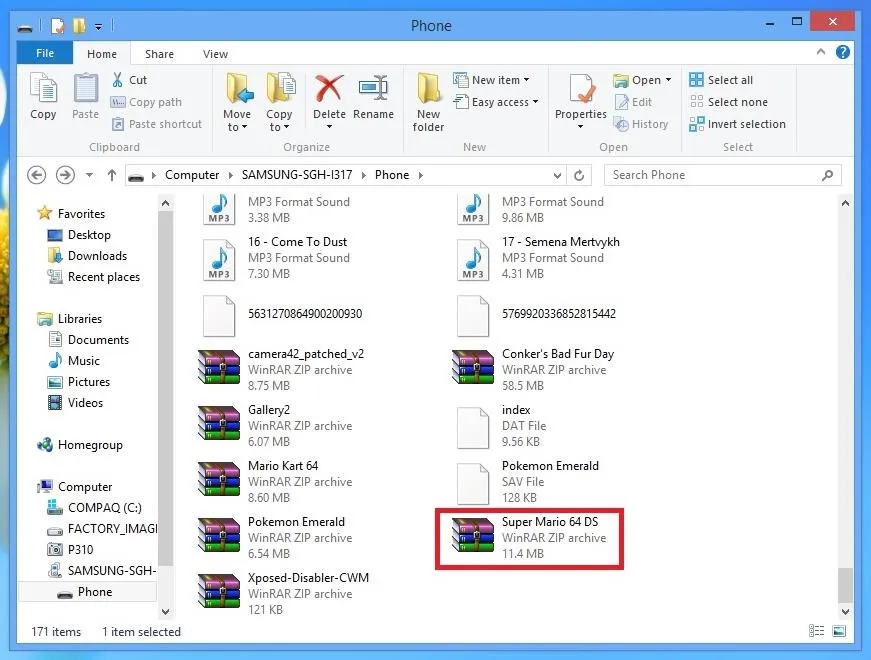
Task: Collapse the ribbon with the chevron arrow
Action: pyautogui.click(x=820, y=52)
